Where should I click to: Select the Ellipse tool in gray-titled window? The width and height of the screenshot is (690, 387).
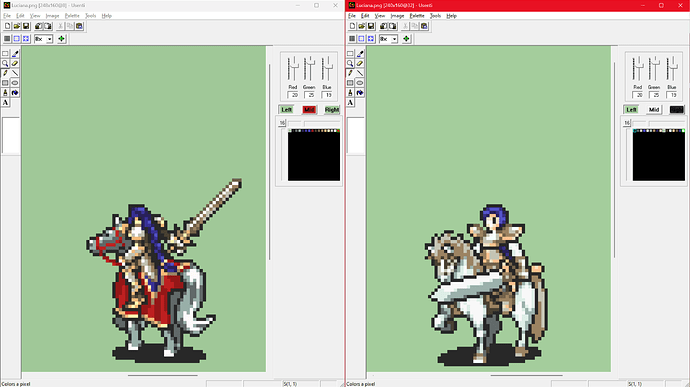15,83
